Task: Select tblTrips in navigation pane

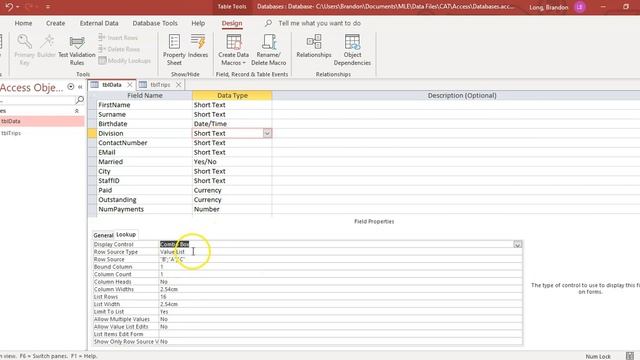Action: (42, 133)
